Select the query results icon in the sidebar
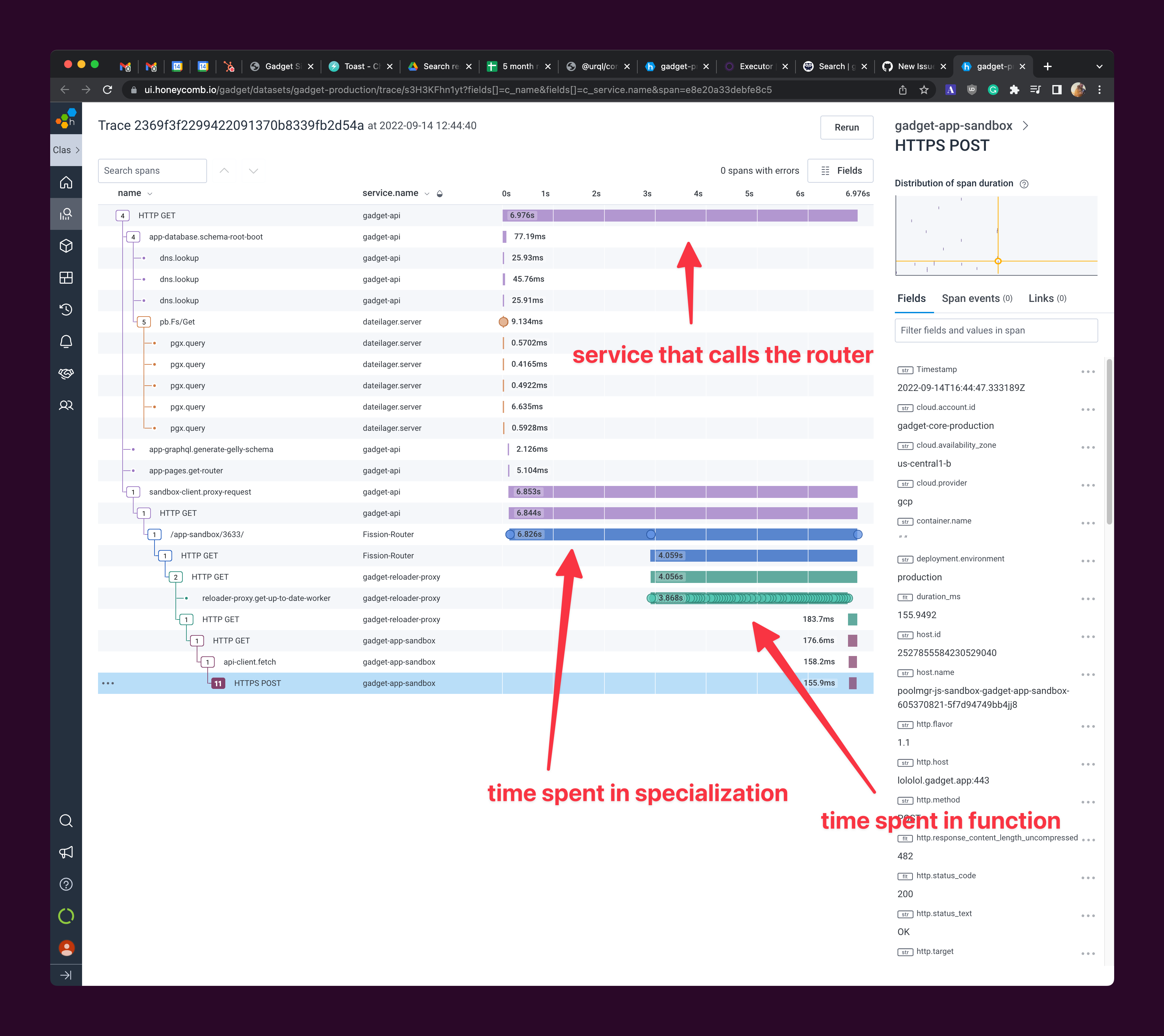This screenshot has height=1036, width=1164. (x=67, y=214)
